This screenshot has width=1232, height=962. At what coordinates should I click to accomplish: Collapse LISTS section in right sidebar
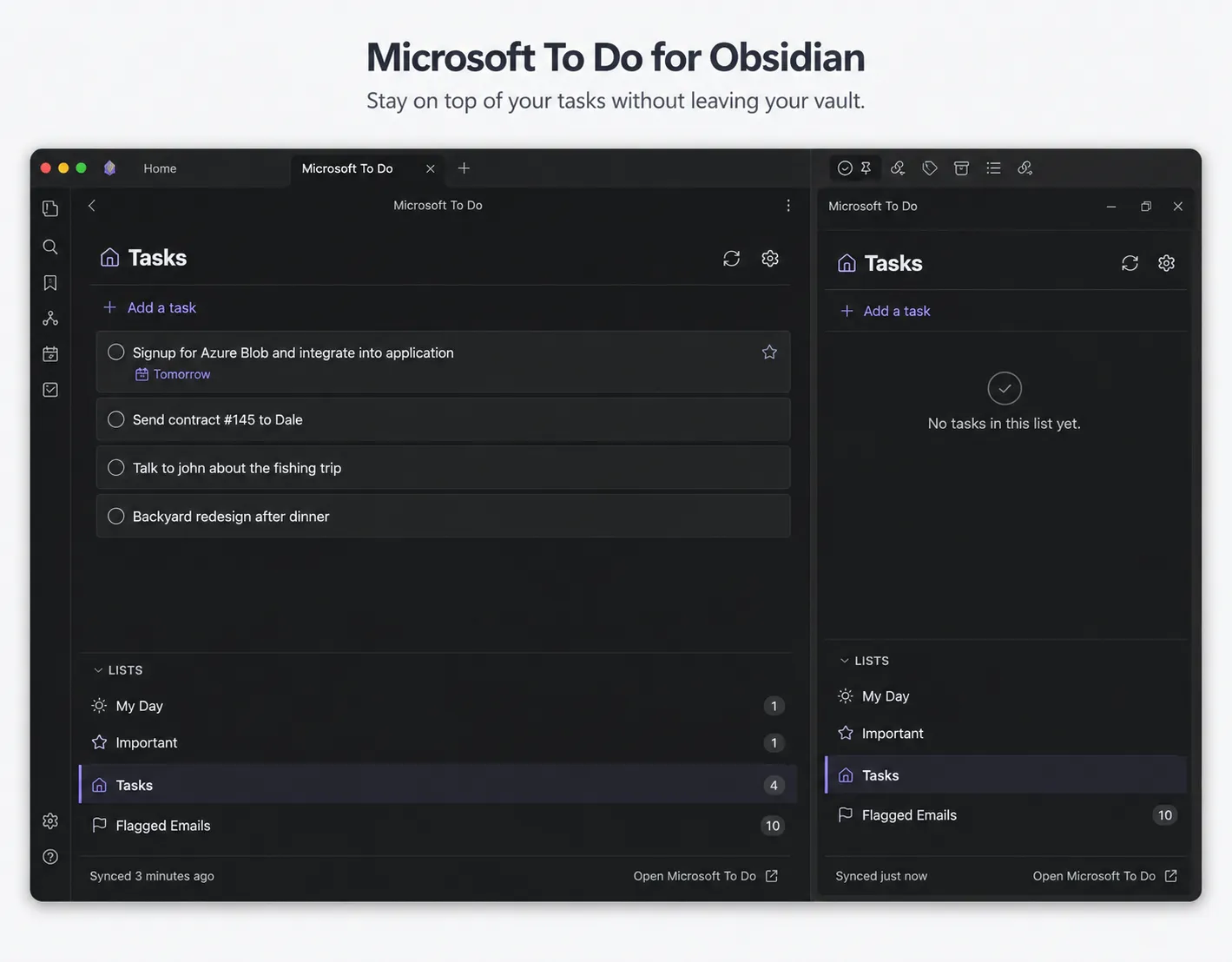(864, 661)
